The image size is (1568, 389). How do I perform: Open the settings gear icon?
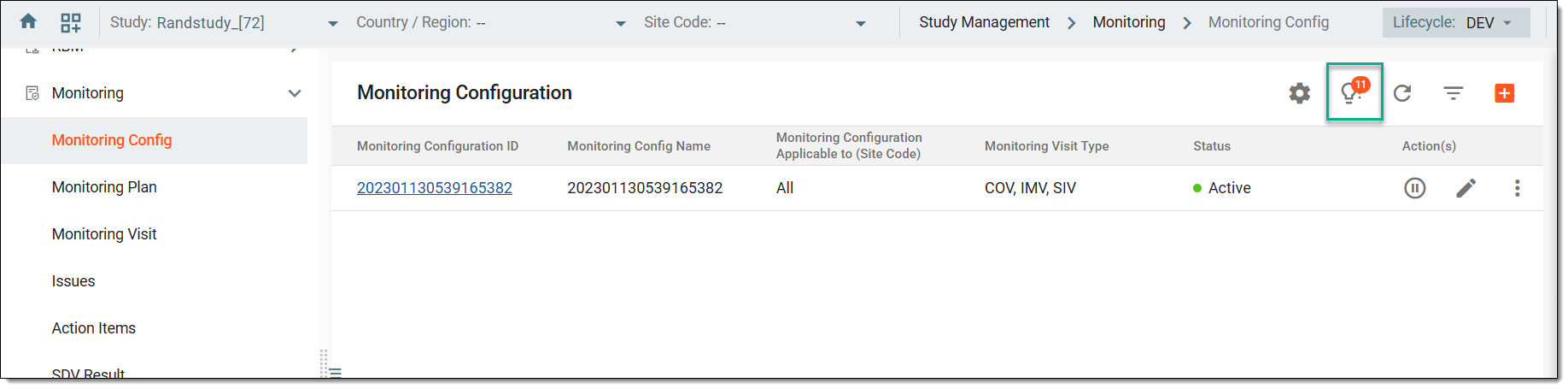point(1299,93)
